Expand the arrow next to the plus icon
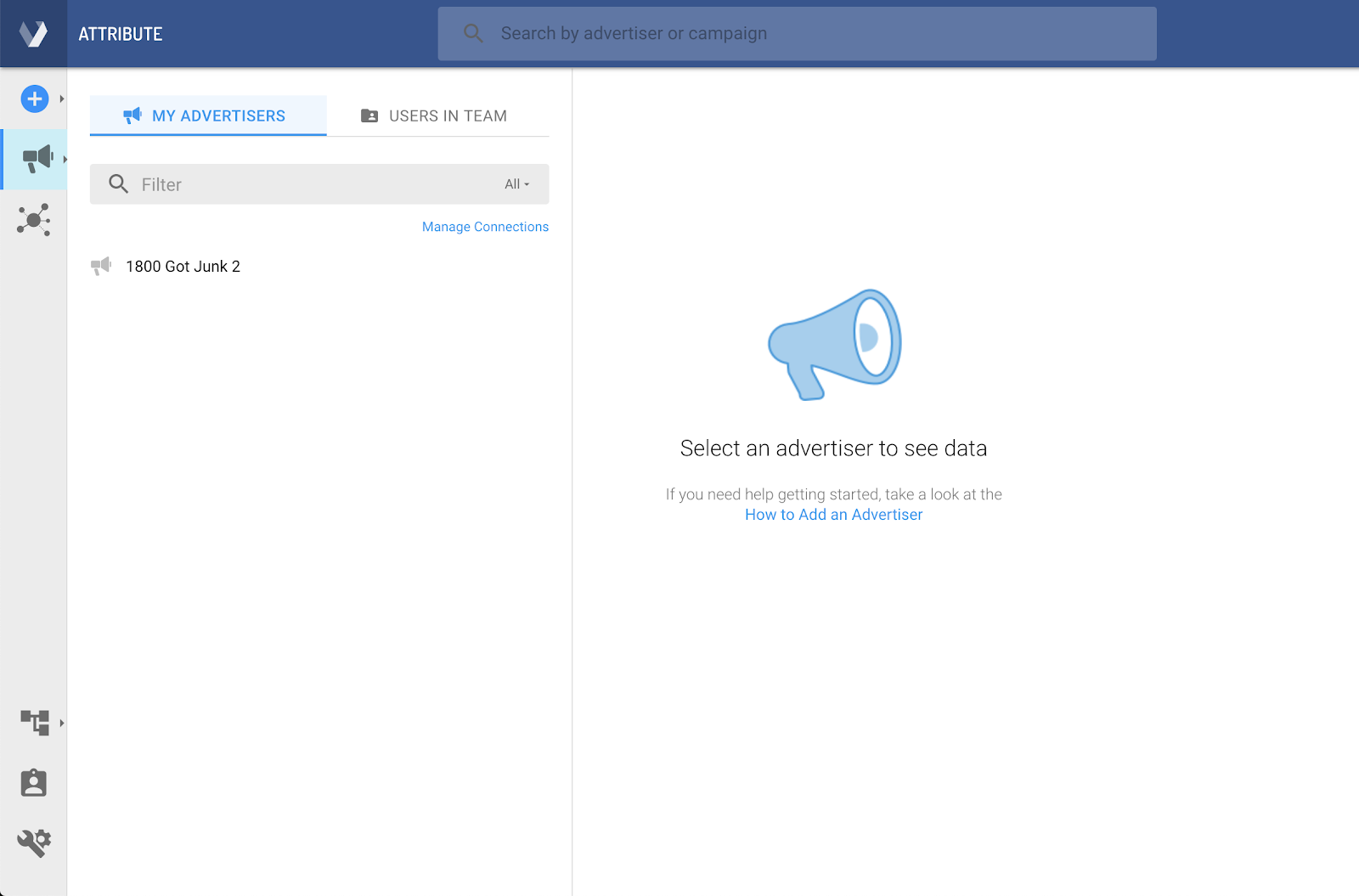Viewport: 1359px width, 896px height. pyautogui.click(x=60, y=99)
